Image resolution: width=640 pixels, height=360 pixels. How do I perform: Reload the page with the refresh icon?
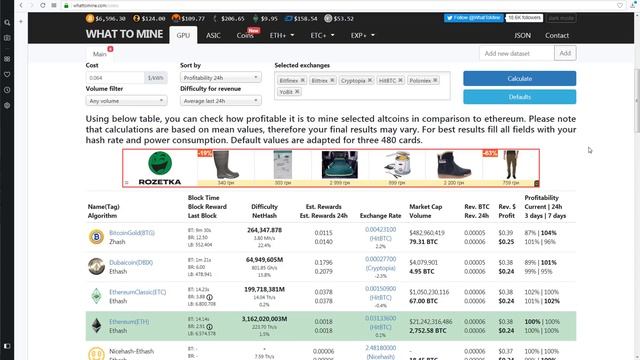pyautogui.click(x=42, y=5)
